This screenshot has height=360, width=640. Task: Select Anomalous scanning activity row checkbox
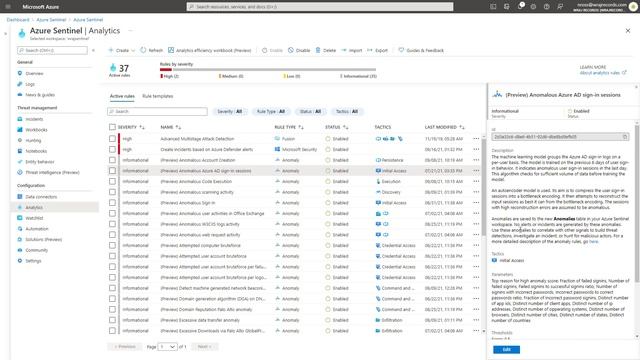(112, 192)
